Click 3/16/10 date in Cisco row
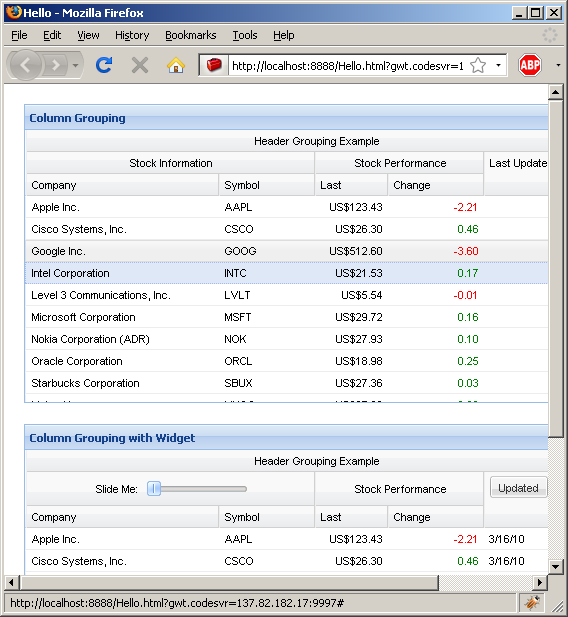Screen dimensions: 568x617 tap(506, 561)
